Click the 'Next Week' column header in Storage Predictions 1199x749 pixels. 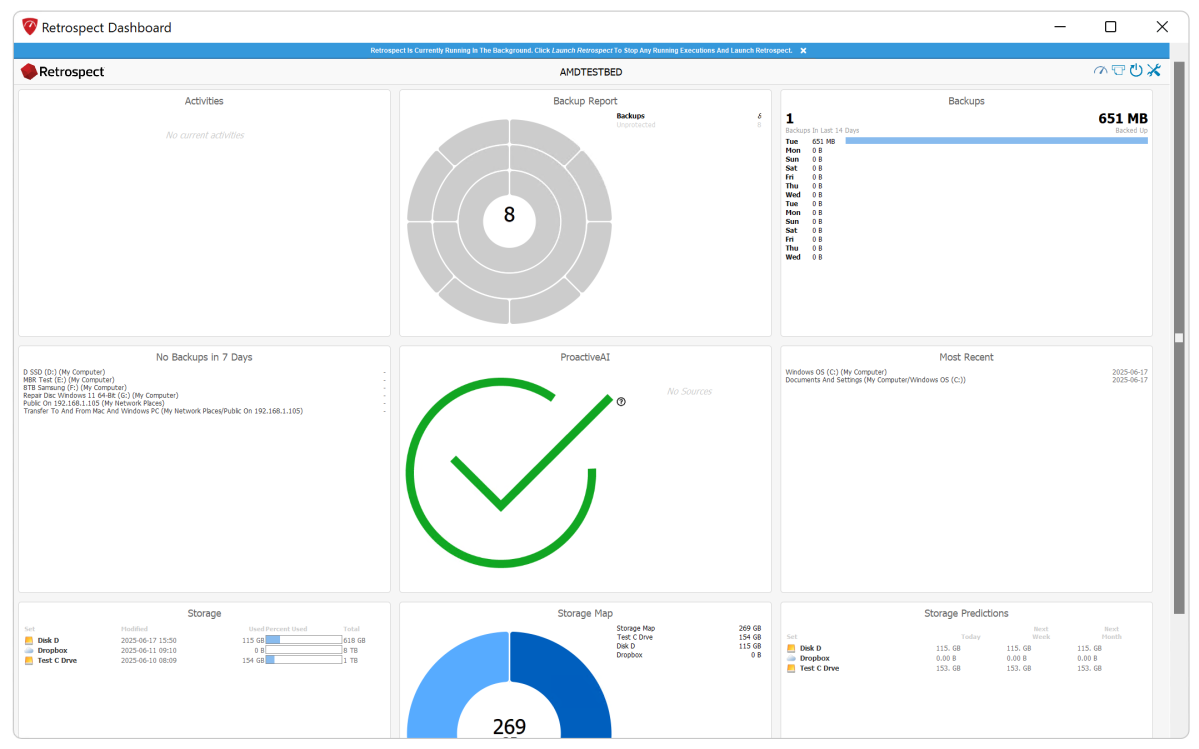(1041, 633)
